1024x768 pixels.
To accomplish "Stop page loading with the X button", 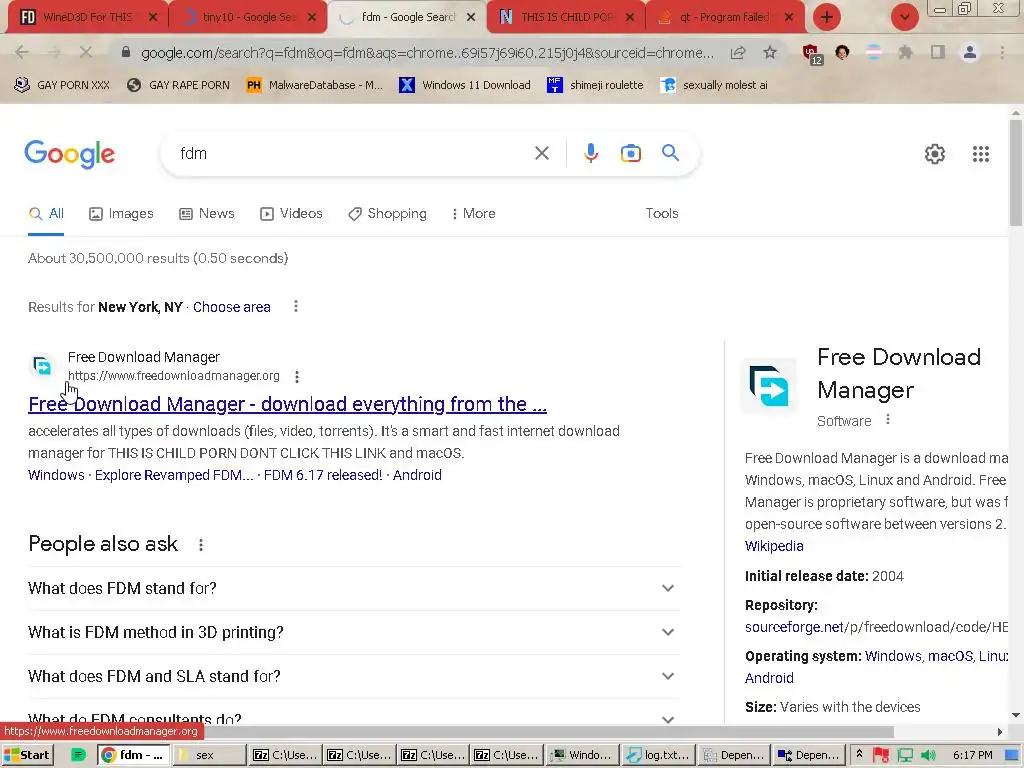I will [86, 52].
